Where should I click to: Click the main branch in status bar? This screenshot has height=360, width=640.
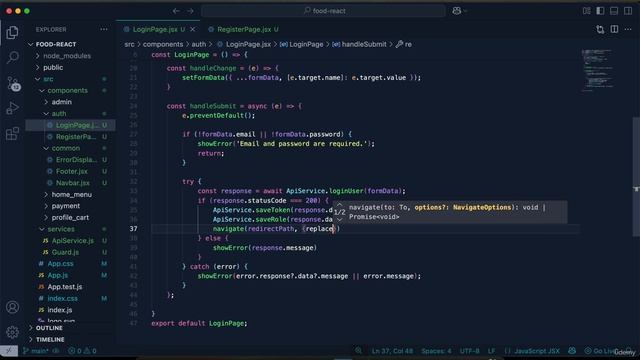tap(36, 351)
